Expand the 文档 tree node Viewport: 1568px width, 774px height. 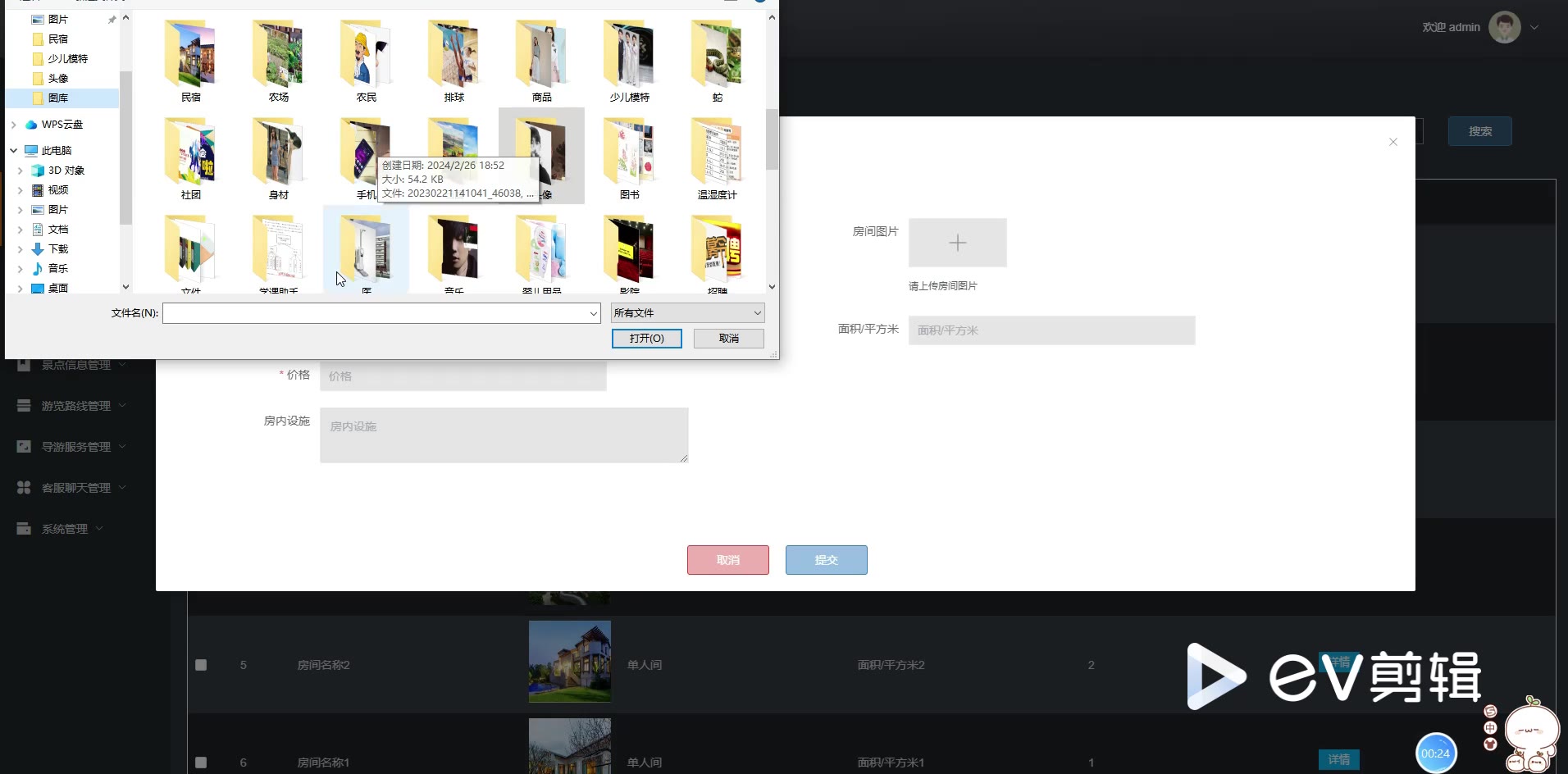[x=21, y=230]
